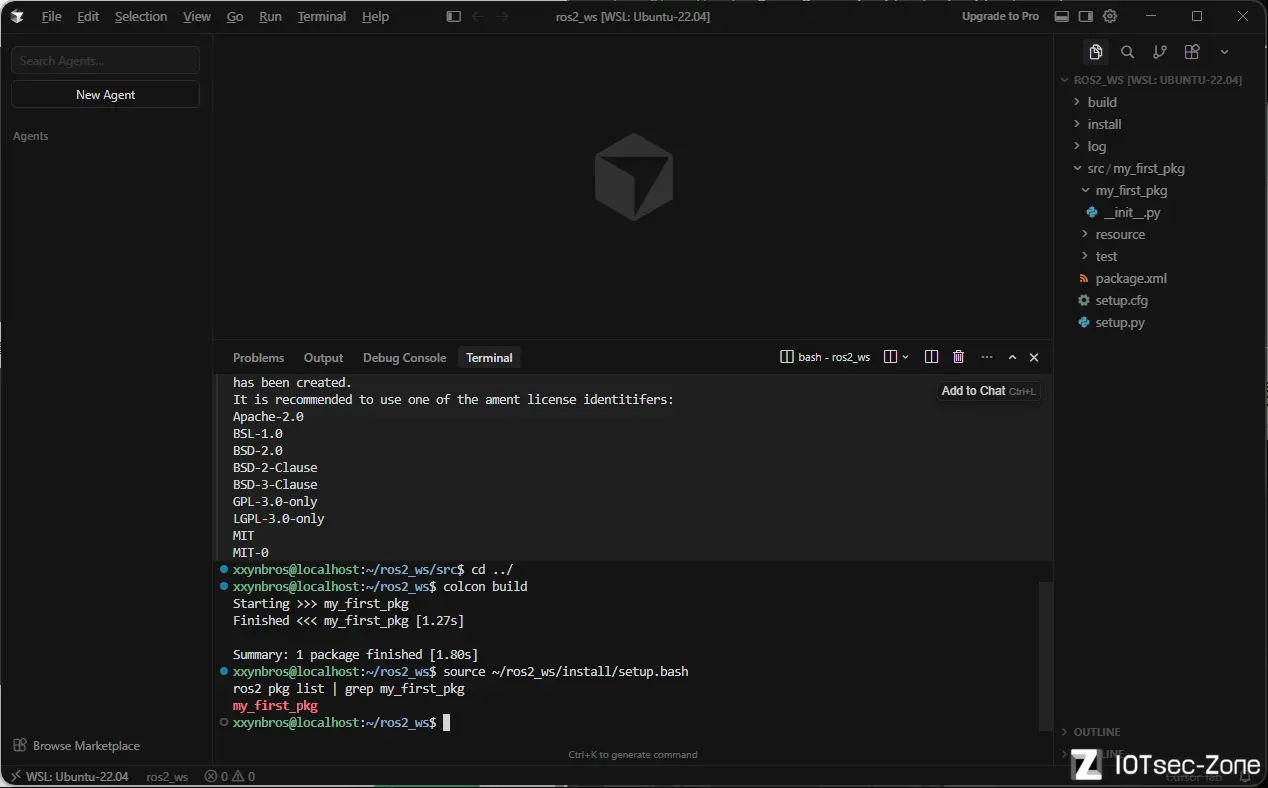The height and width of the screenshot is (788, 1268).
Task: Open the Extensions view icon
Action: (1192, 52)
